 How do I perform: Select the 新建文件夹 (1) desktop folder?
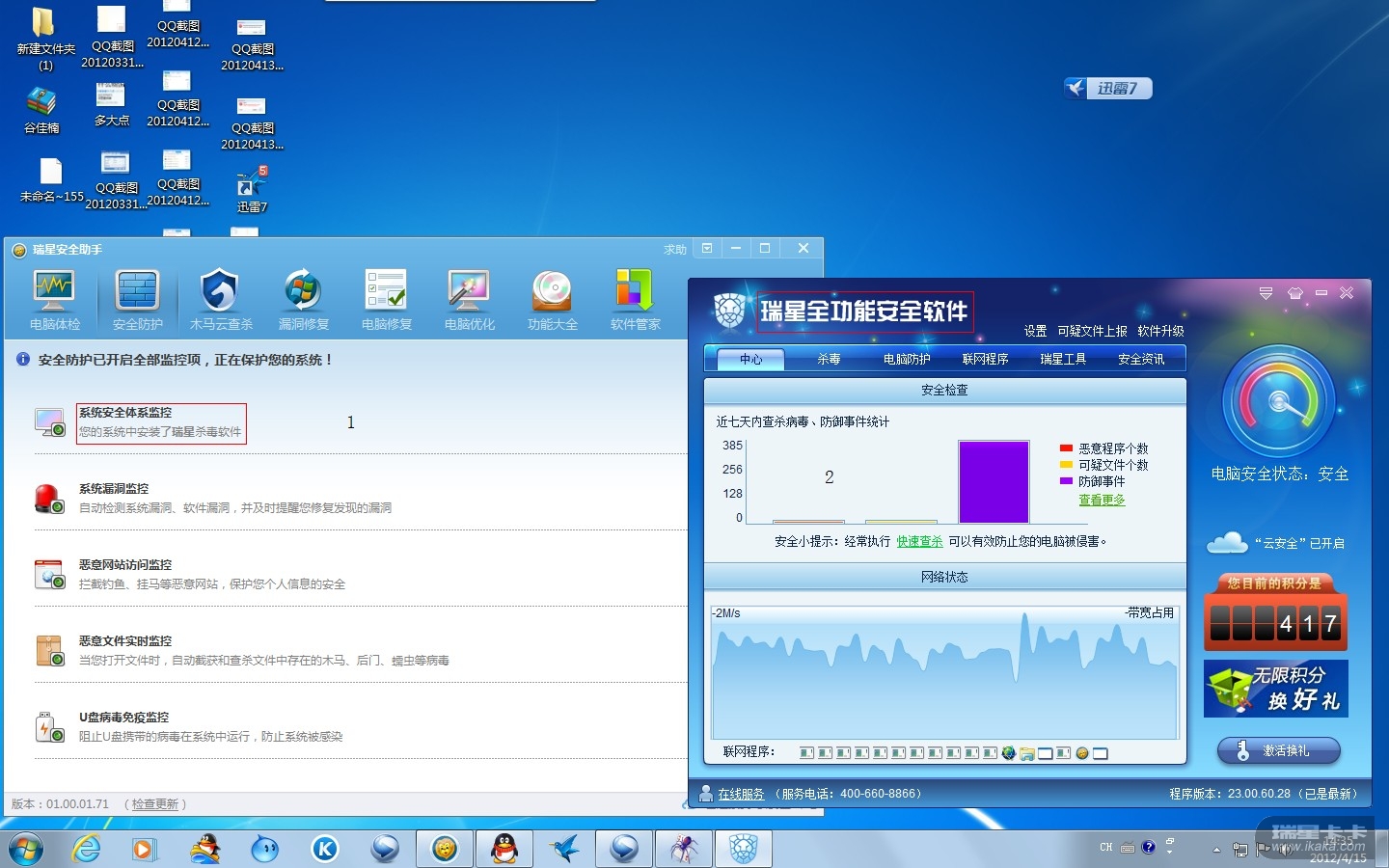point(45,39)
